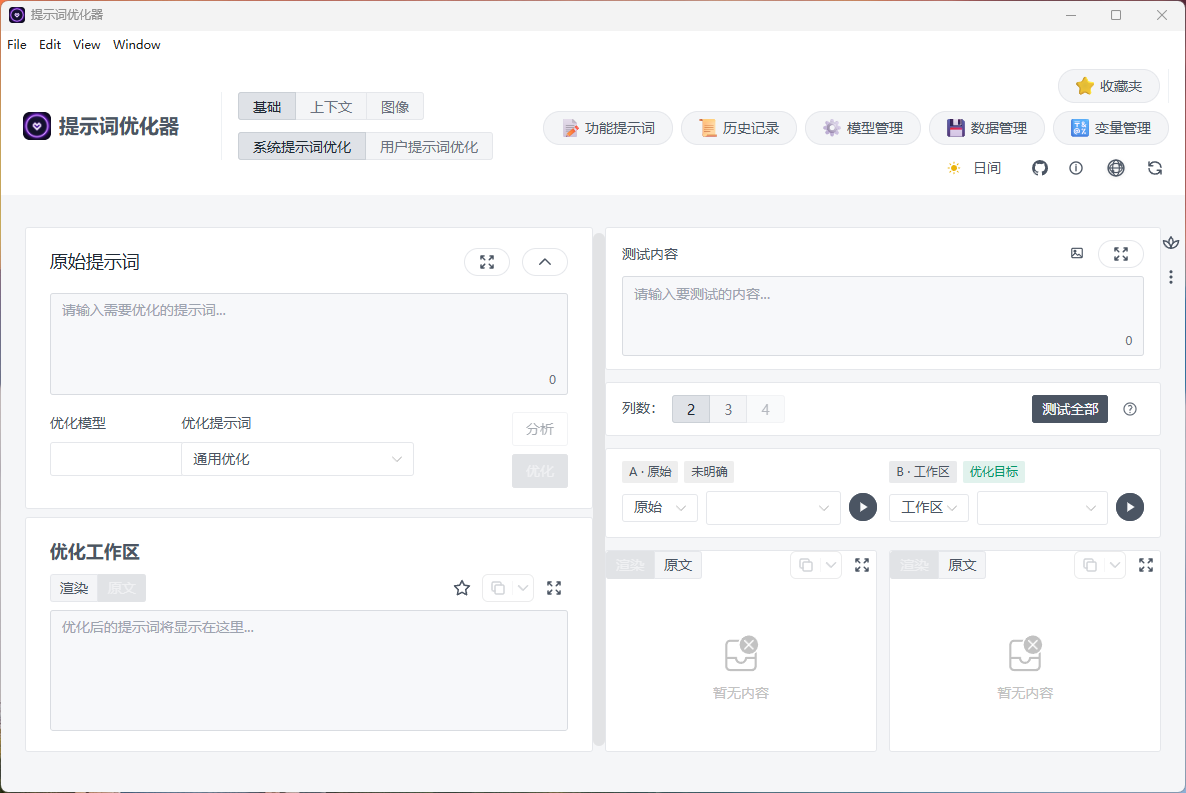Viewport: 1186px width, 793px height.
Task: Click the star favorite icon in 优化工作区
Action: click(462, 588)
